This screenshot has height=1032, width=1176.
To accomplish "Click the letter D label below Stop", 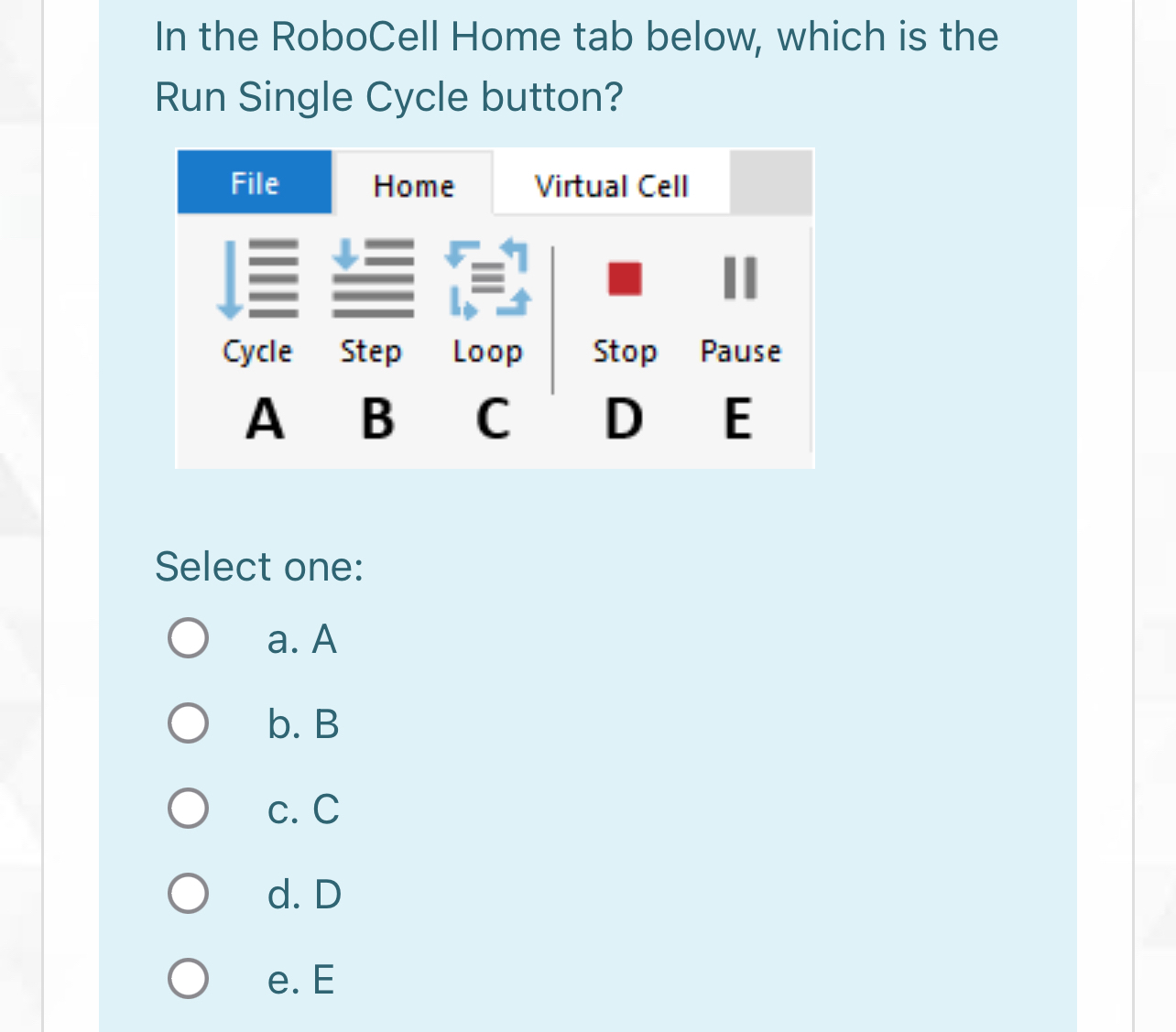I will [x=623, y=419].
